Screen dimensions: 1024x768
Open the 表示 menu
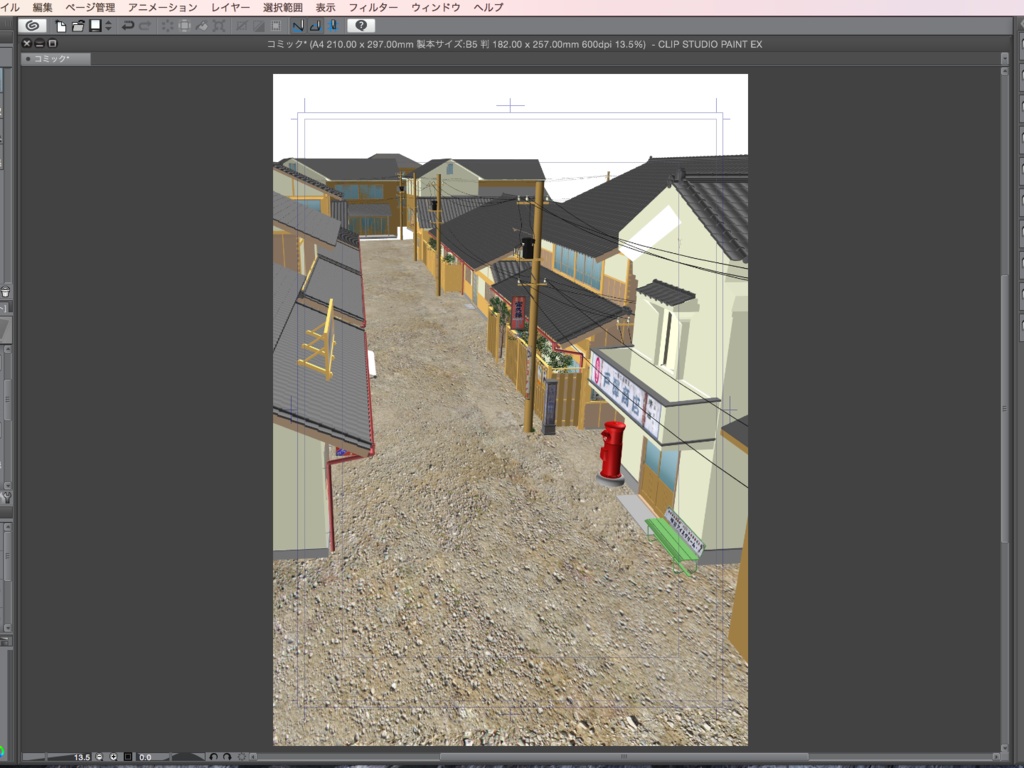point(324,6)
